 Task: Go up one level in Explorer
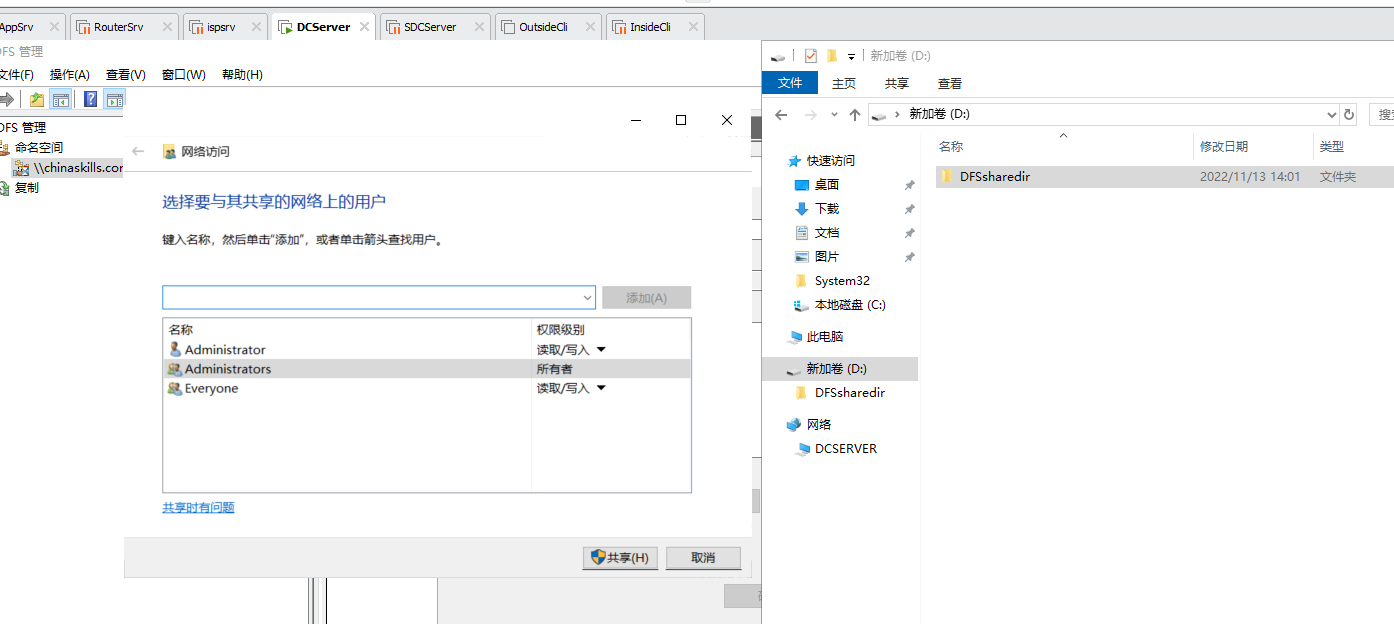(855, 115)
